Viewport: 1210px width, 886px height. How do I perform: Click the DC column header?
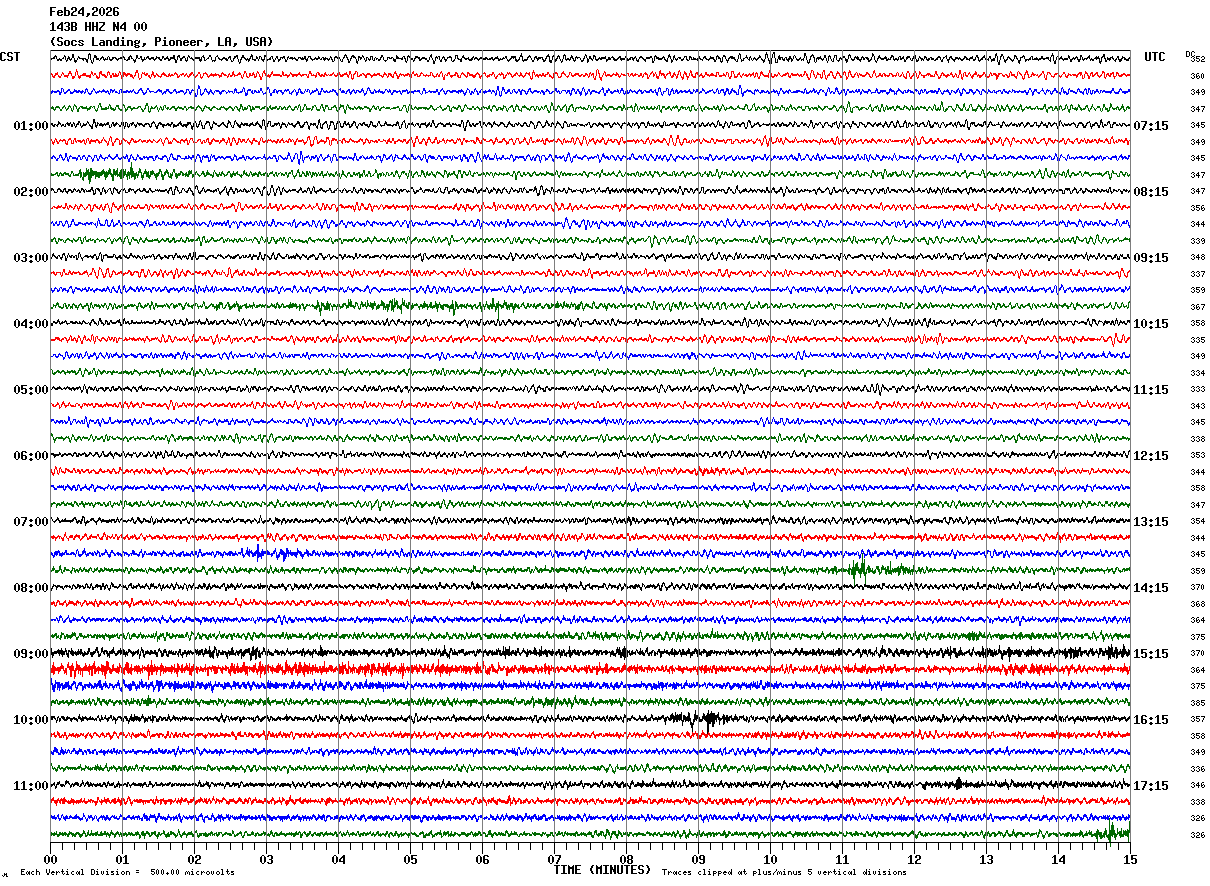1190,54
